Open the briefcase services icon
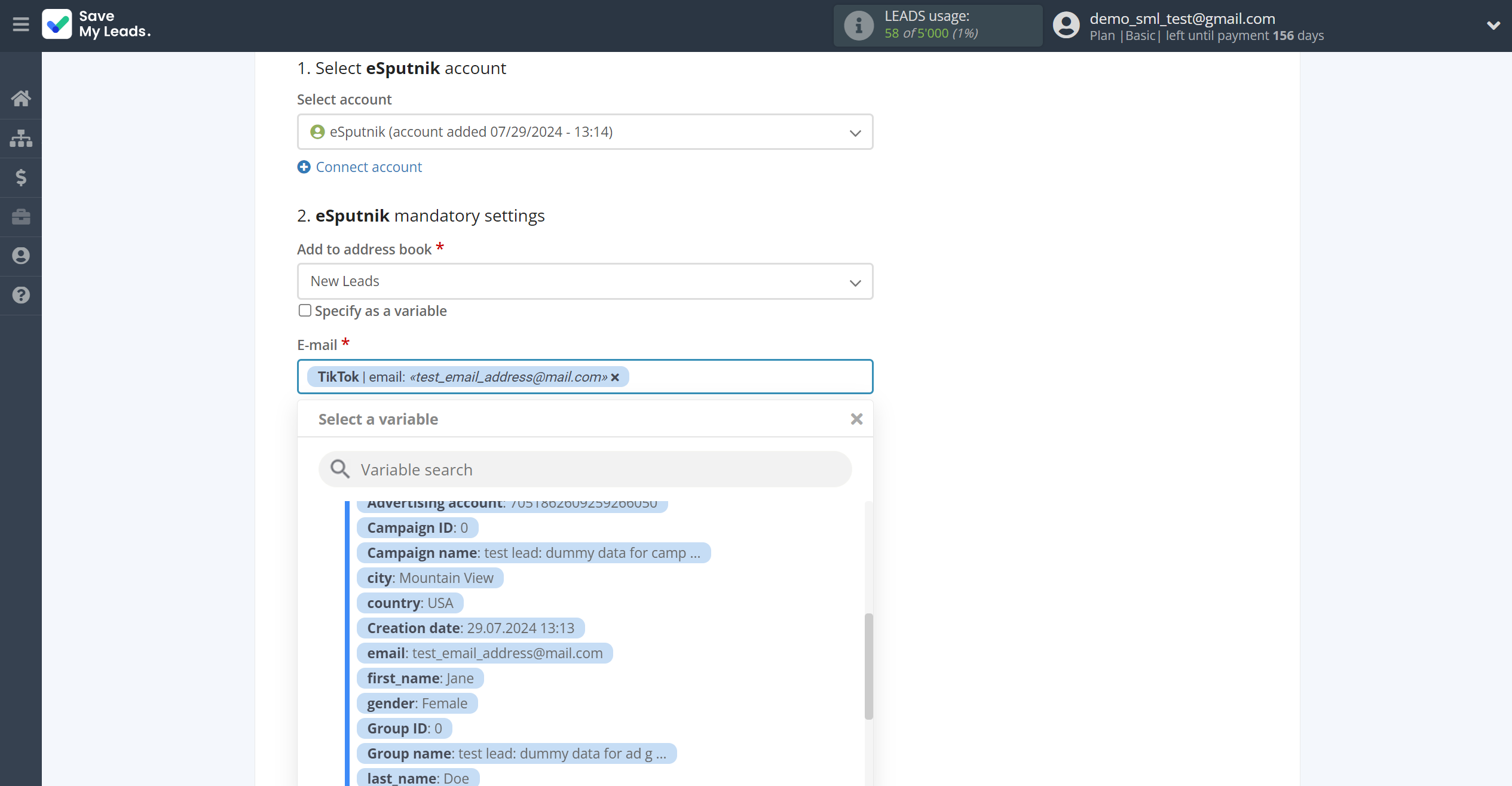This screenshot has height=786, width=1512. [x=21, y=216]
